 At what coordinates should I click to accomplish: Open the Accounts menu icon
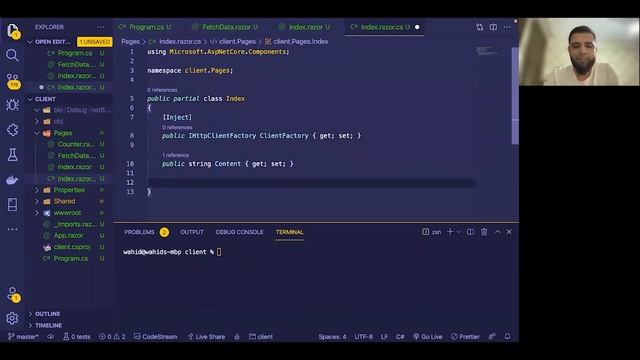13,294
